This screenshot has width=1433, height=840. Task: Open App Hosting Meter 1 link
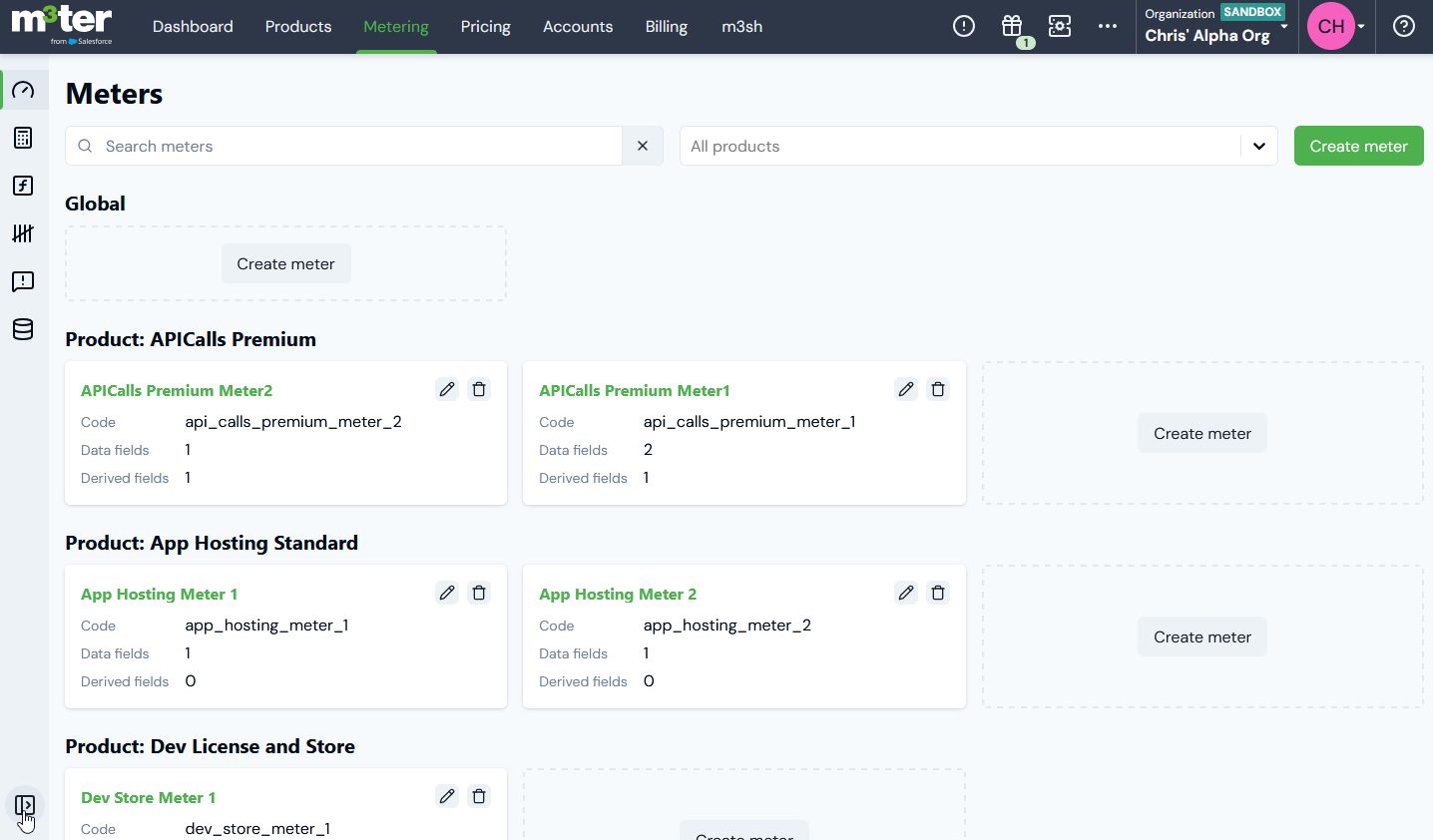coord(160,594)
